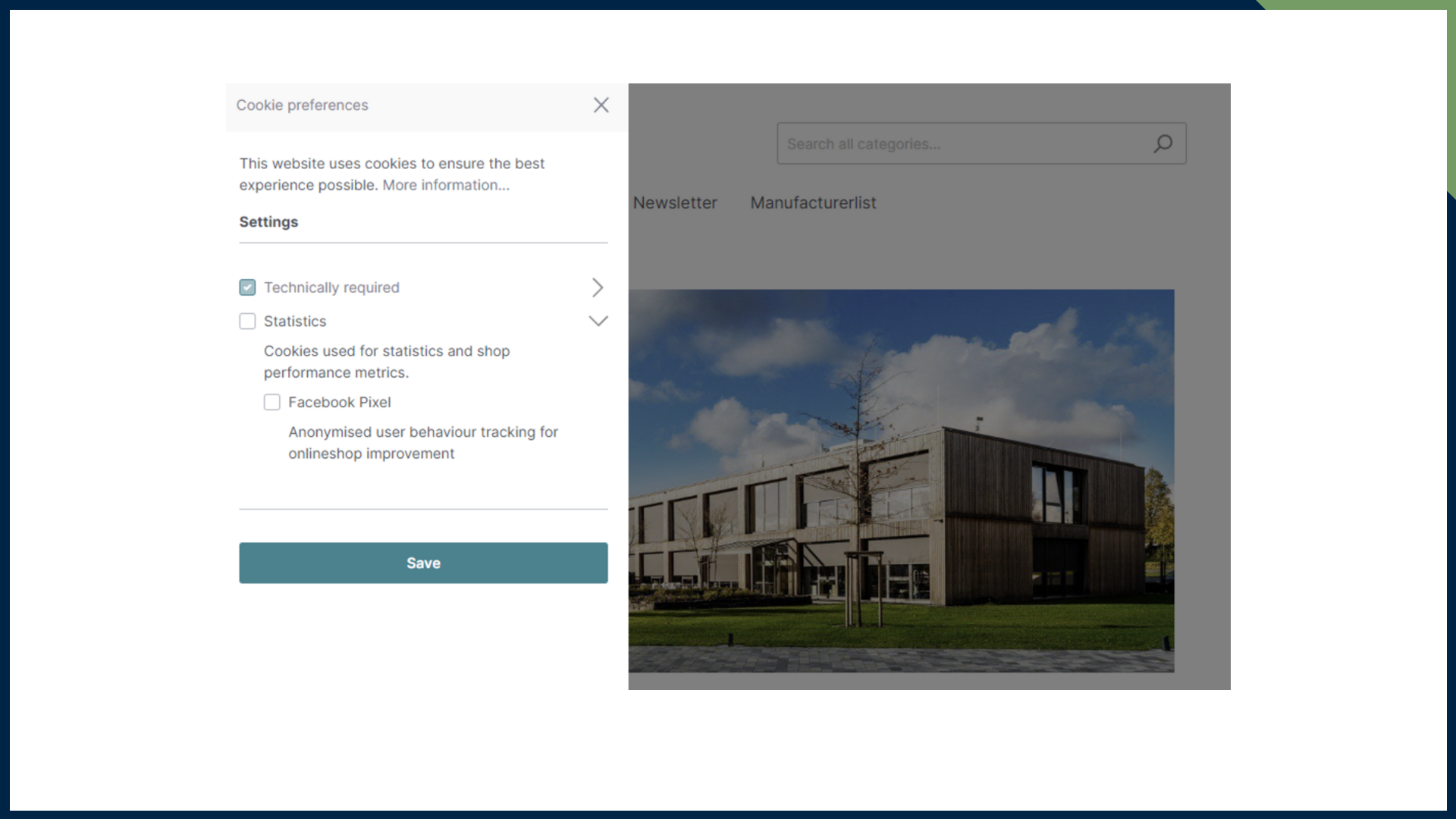This screenshot has height=819, width=1456.
Task: Open the More information link
Action: (x=444, y=185)
